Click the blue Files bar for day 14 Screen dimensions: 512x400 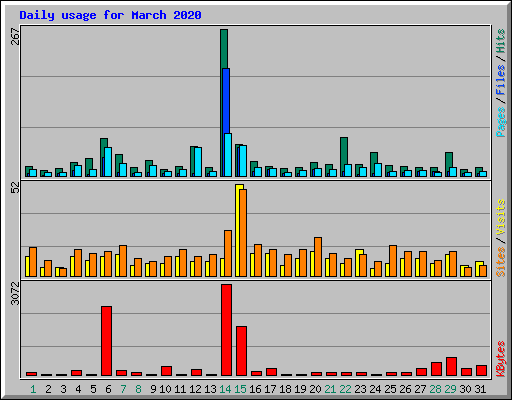pos(226,101)
